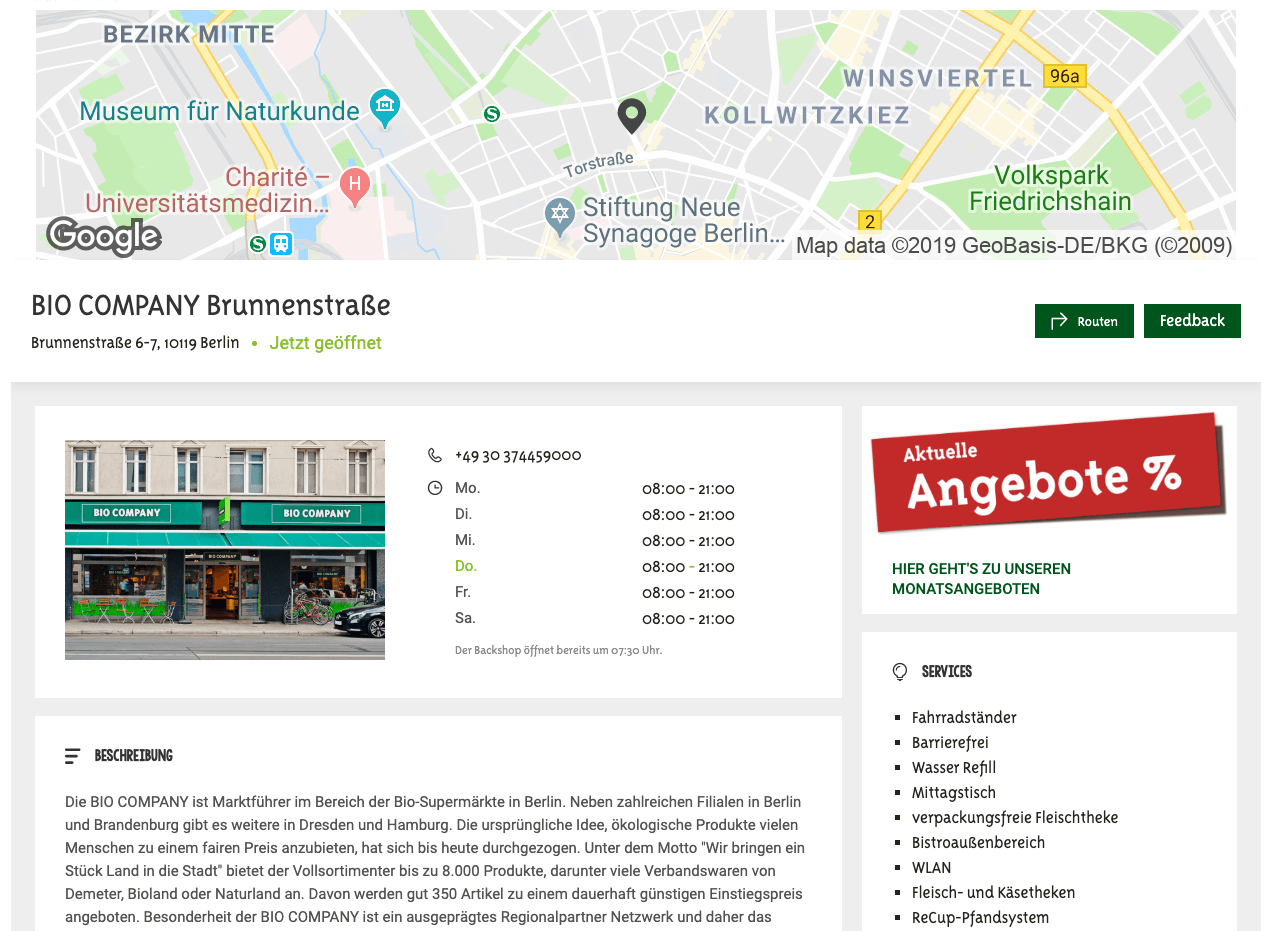Screen dimensions: 1272x931
Task: Click the BESCHREIBUNG section heading
Action: click(134, 756)
